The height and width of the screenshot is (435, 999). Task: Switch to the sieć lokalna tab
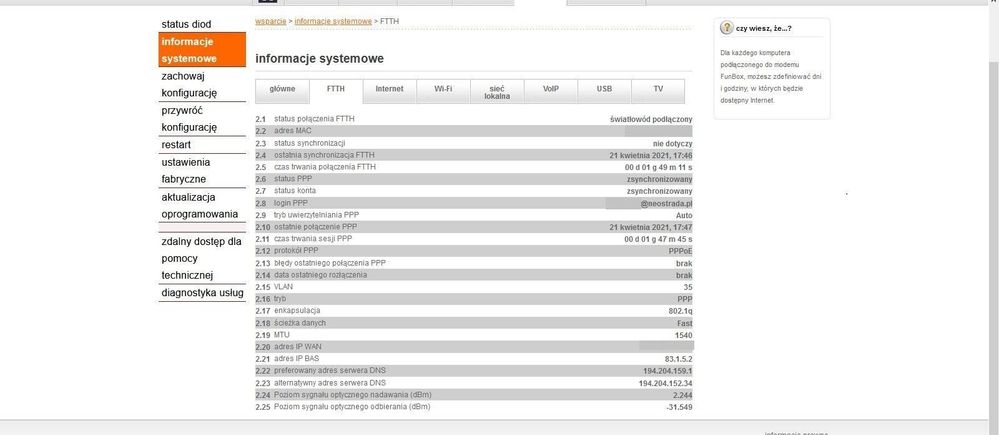click(x=497, y=92)
